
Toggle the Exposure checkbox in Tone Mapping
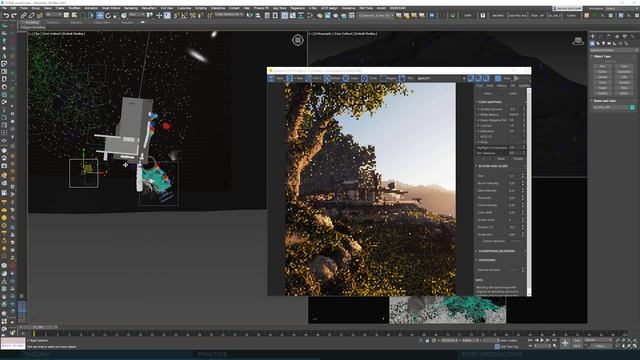tap(478, 109)
